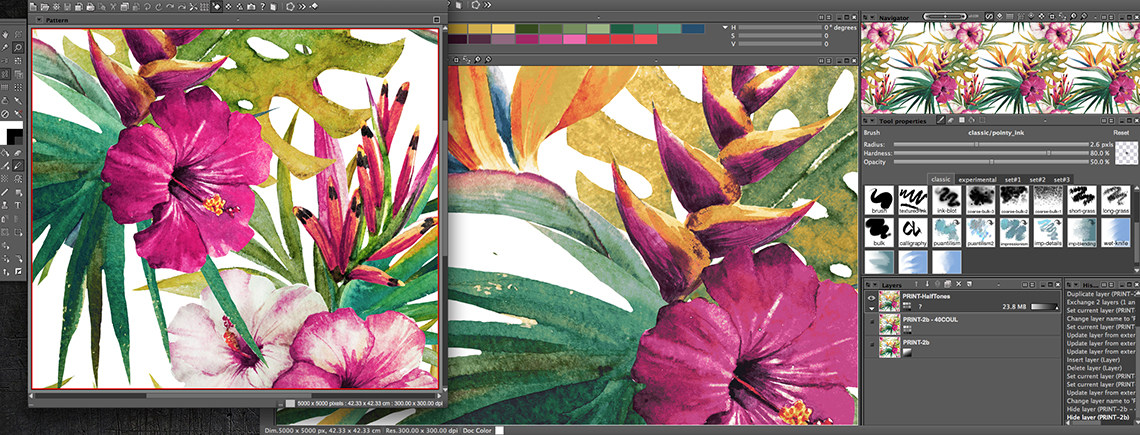Click the gear settings icon in top toolbar
This screenshot has height=435, width=1140.
click(x=56, y=7)
